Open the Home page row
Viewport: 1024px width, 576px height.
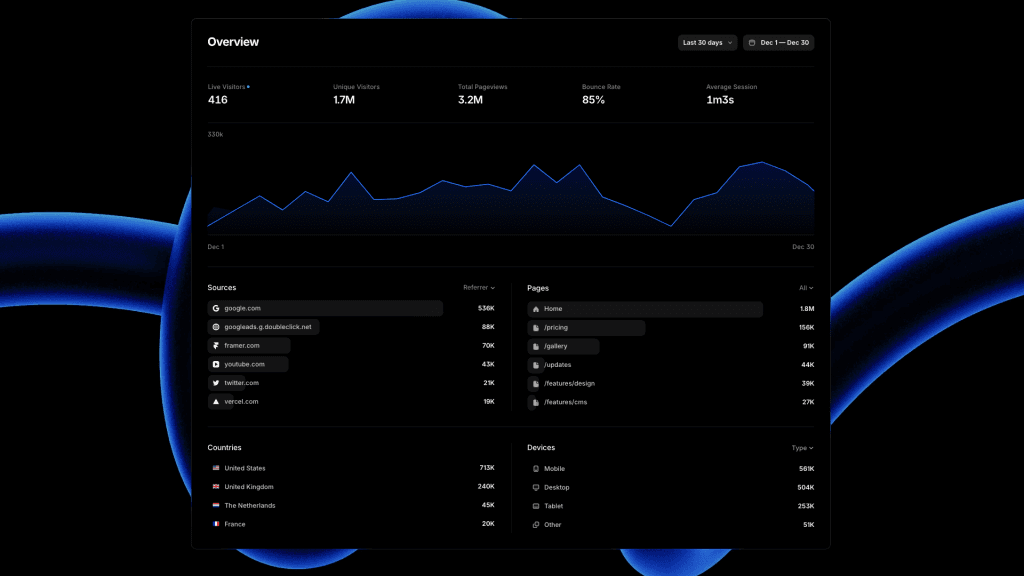671,309
